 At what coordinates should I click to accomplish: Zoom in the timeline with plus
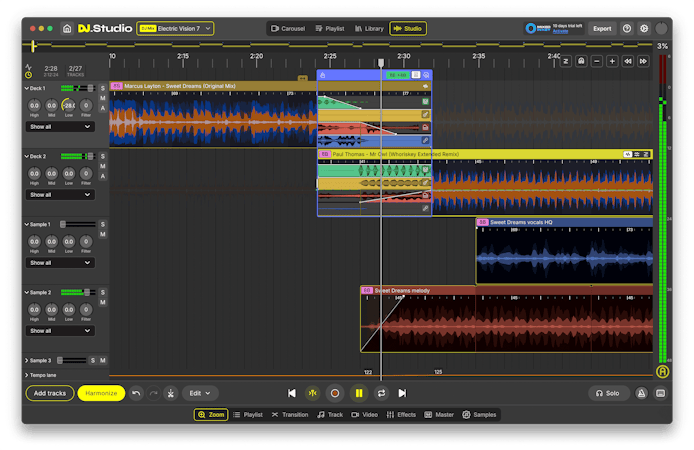(x=612, y=61)
